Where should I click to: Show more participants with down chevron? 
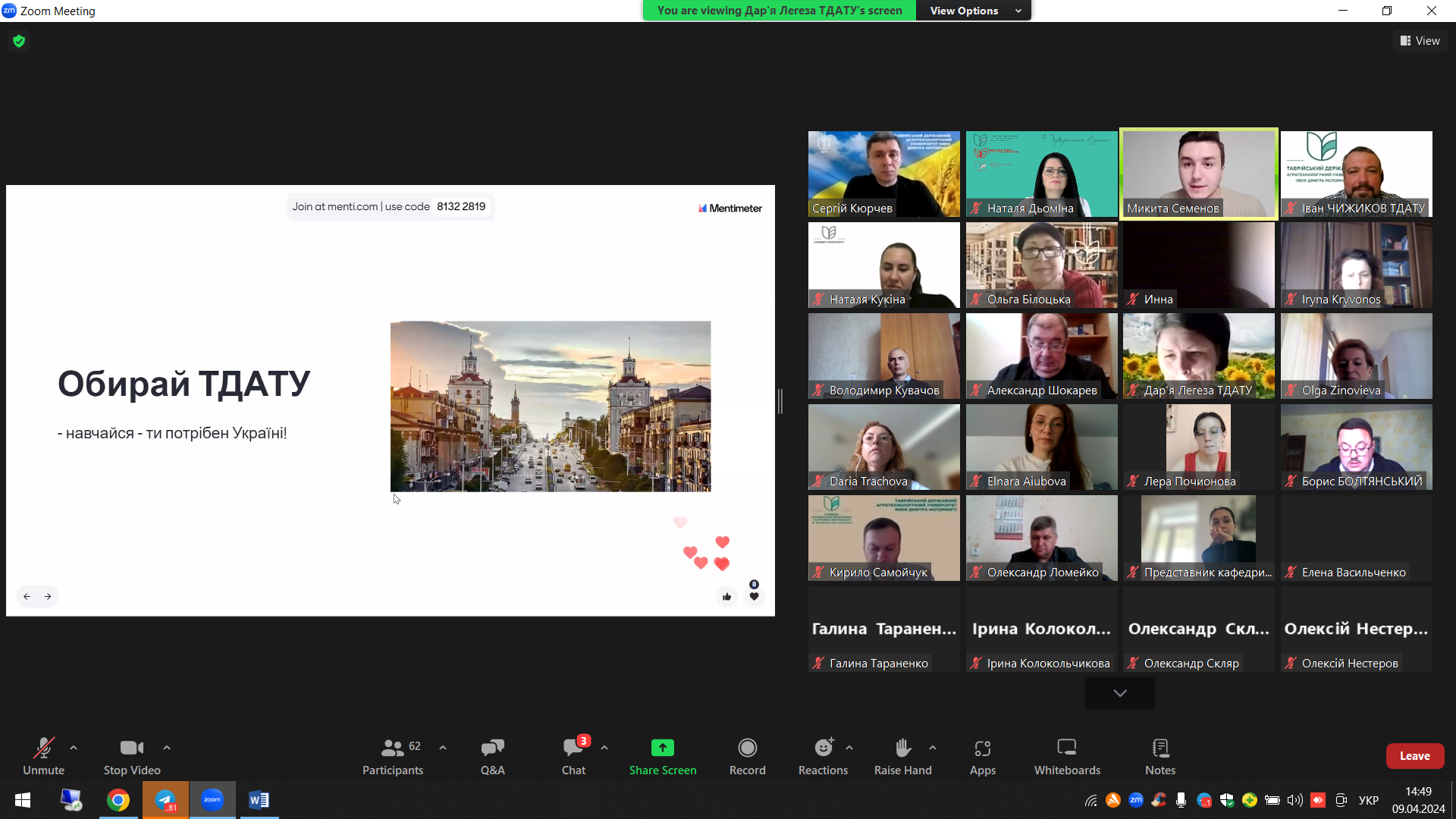coord(1119,693)
